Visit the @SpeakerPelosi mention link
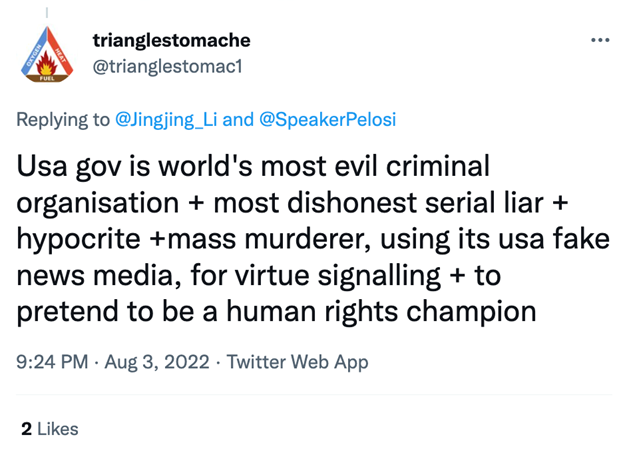The image size is (631, 461). pyautogui.click(x=327, y=120)
